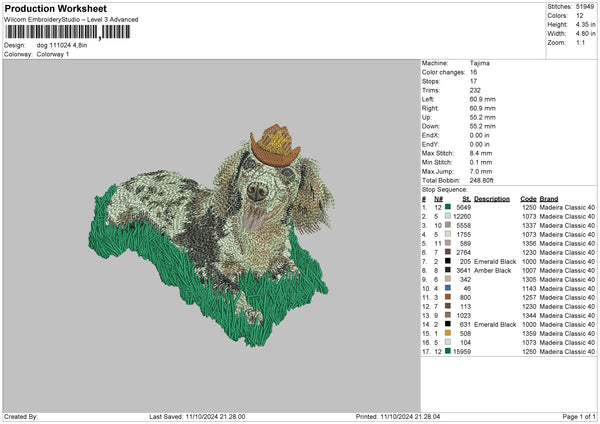Click the dark green swatch at stop 17
Image resolution: width=600 pixels, height=424 pixels.
pyautogui.click(x=447, y=351)
